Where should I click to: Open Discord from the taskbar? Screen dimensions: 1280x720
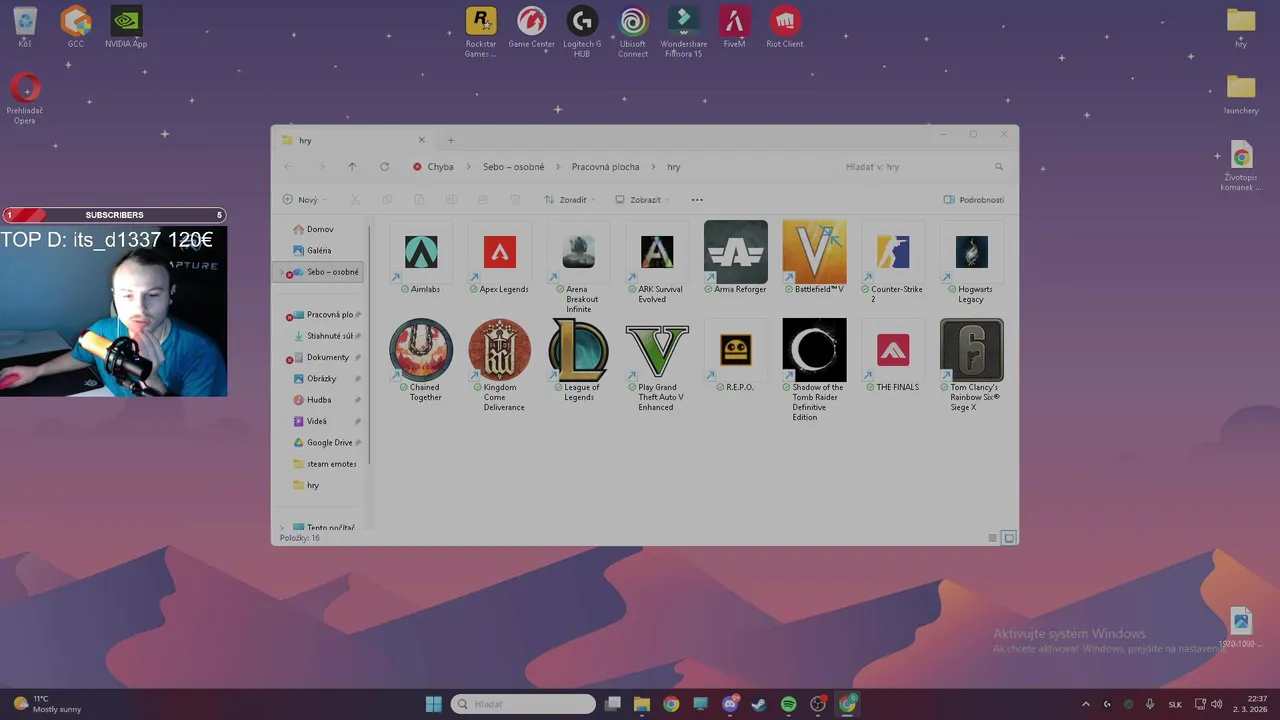tap(730, 704)
